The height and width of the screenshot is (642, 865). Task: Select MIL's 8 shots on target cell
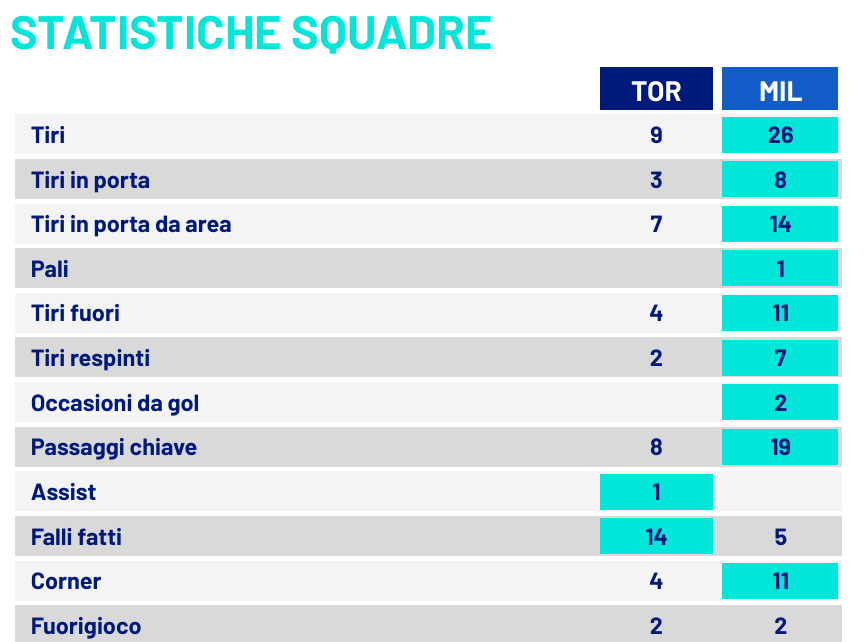(779, 179)
